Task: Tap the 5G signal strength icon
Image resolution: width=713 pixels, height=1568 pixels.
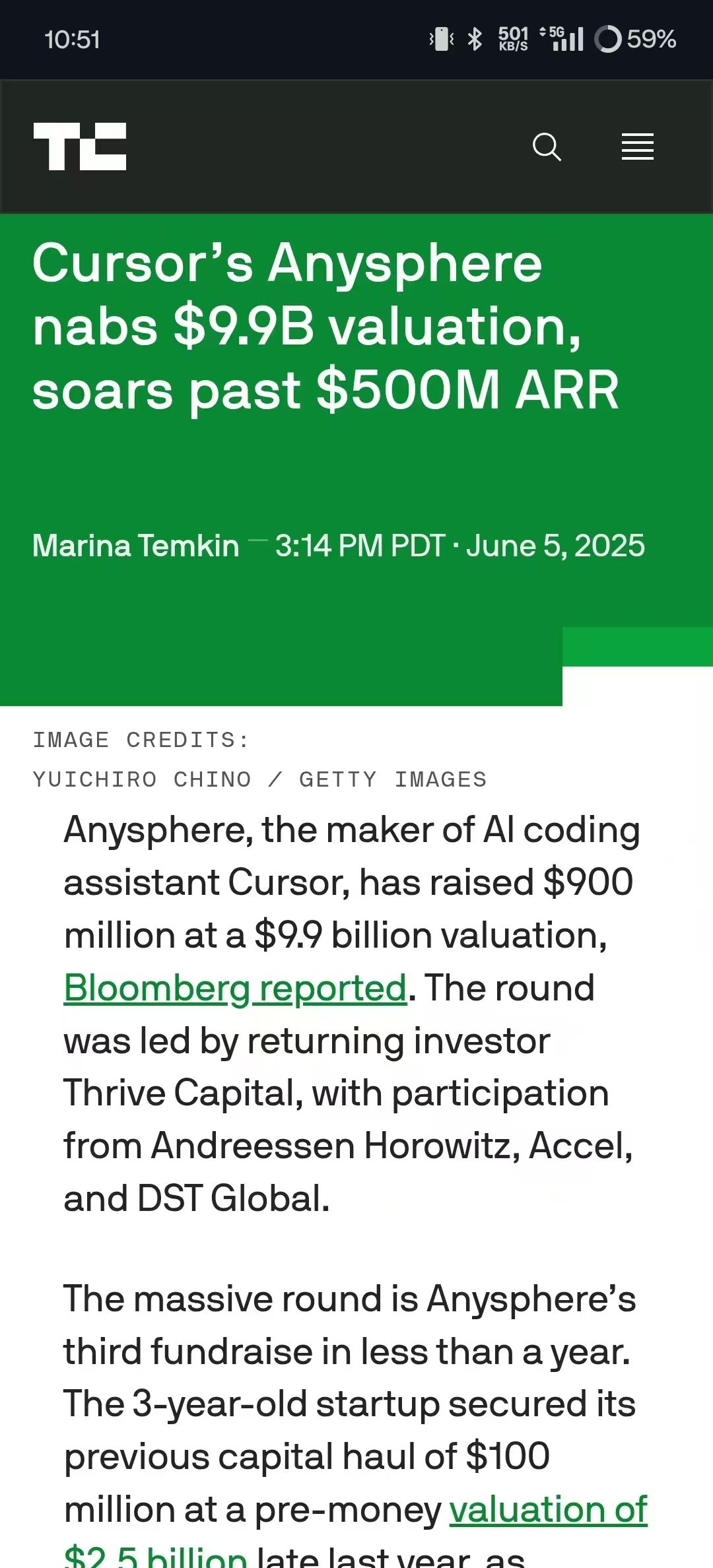Action: click(x=562, y=39)
